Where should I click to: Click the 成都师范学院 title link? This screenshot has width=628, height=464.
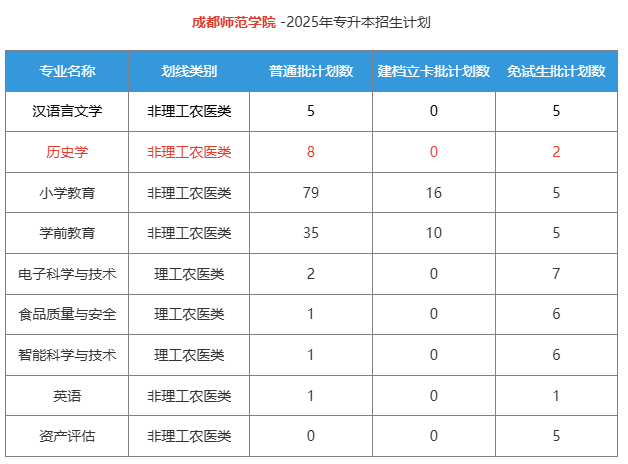[x=234, y=22]
